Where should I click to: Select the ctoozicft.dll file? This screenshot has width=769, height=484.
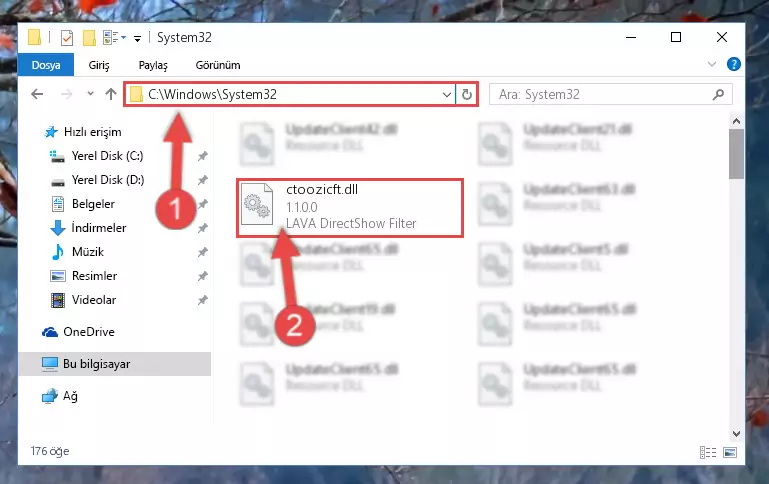pyautogui.click(x=350, y=208)
